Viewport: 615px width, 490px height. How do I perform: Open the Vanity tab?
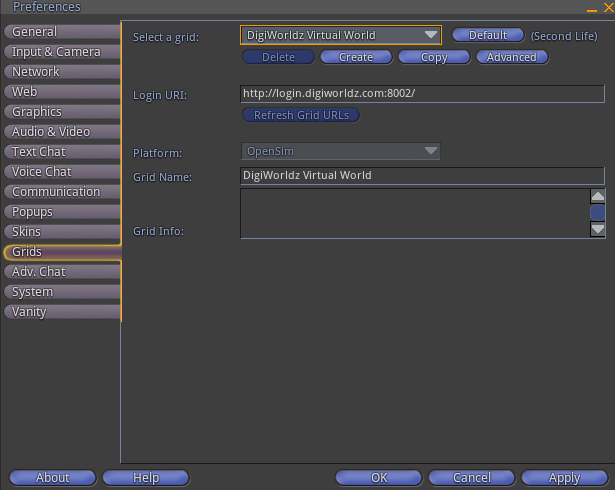tap(62, 312)
